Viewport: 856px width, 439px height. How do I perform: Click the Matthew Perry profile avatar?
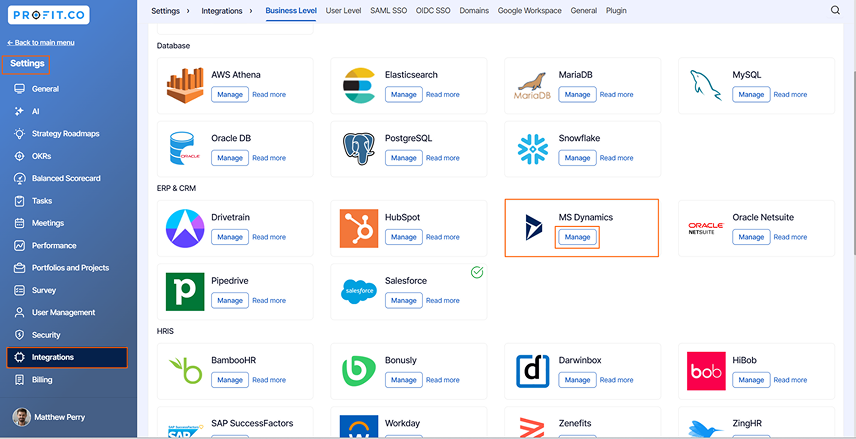pos(21,417)
